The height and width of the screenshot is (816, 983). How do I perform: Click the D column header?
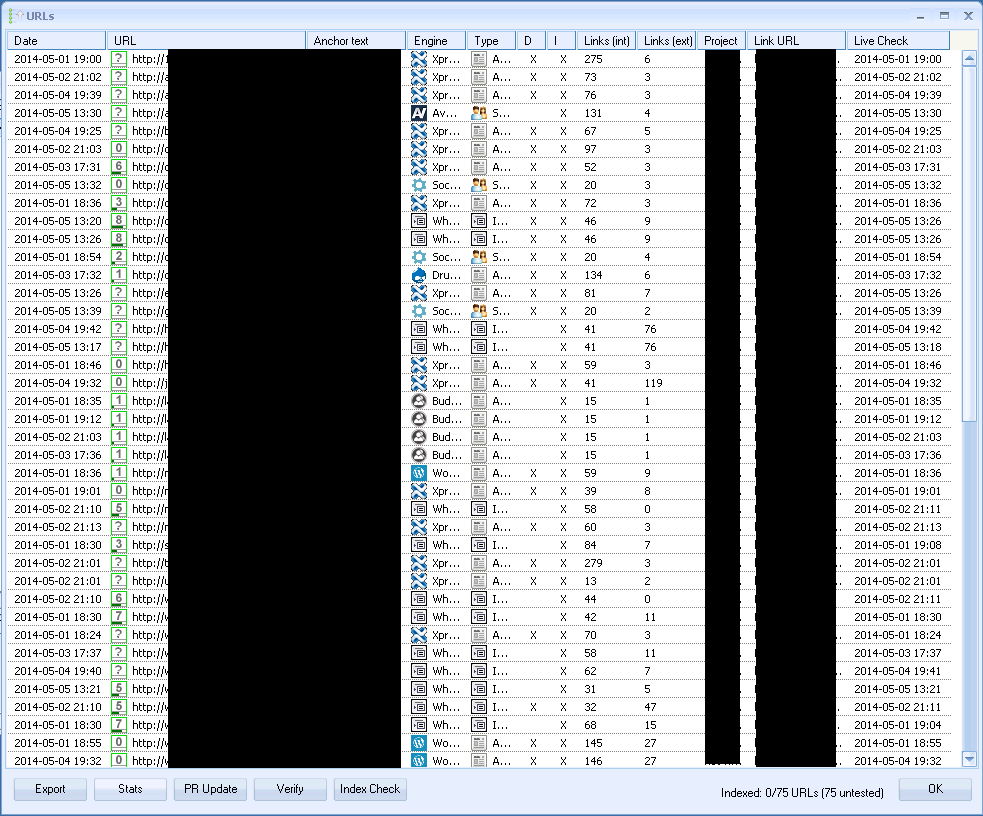(531, 41)
